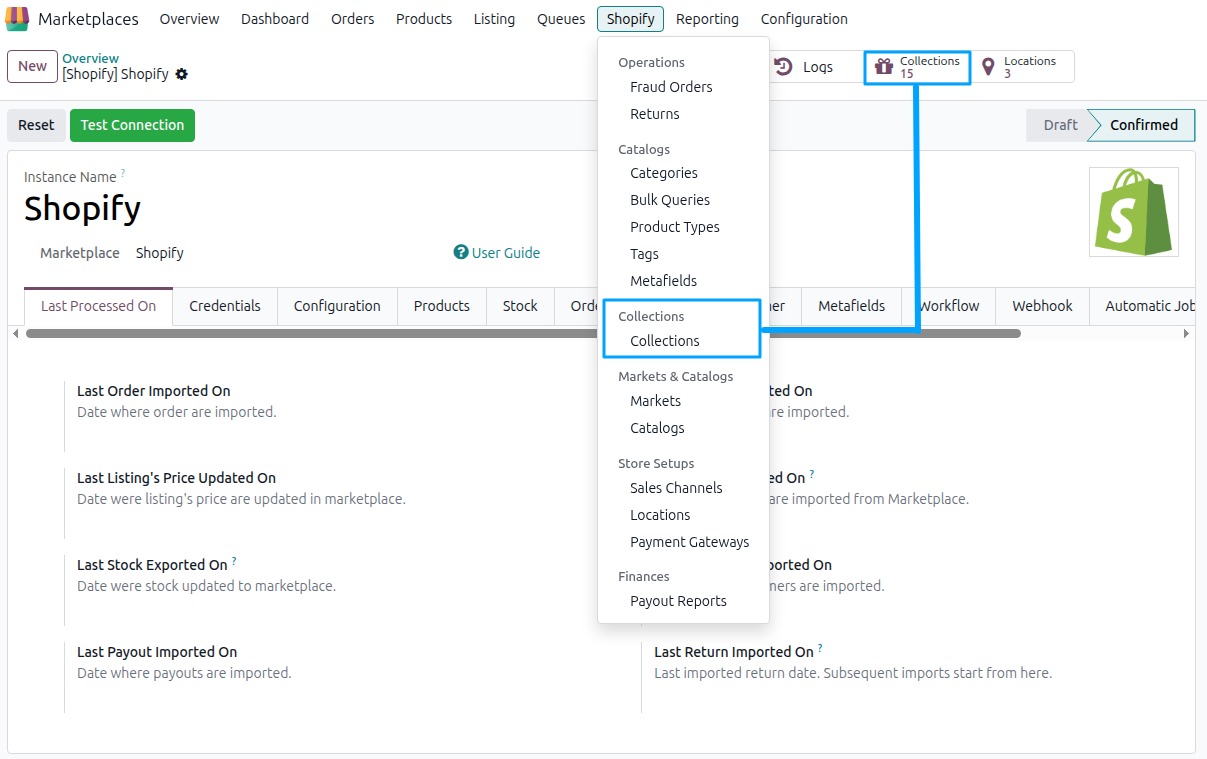The image size is (1207, 759).
Task: Open settings gear next to [Shopify] Shopify
Action: [181, 74]
